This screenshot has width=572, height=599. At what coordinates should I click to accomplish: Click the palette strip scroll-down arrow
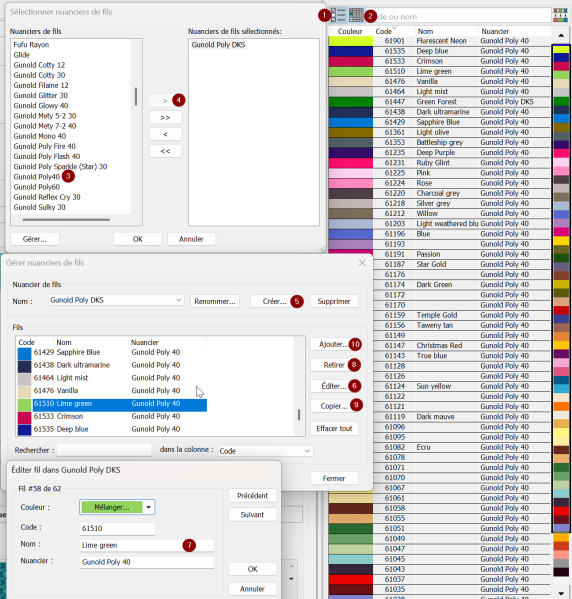tap(561, 593)
